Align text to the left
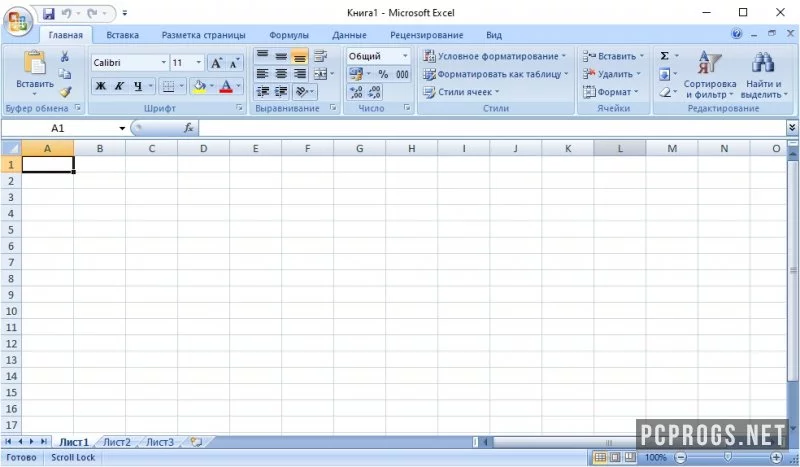Screen dimensions: 800x467 coord(262,74)
